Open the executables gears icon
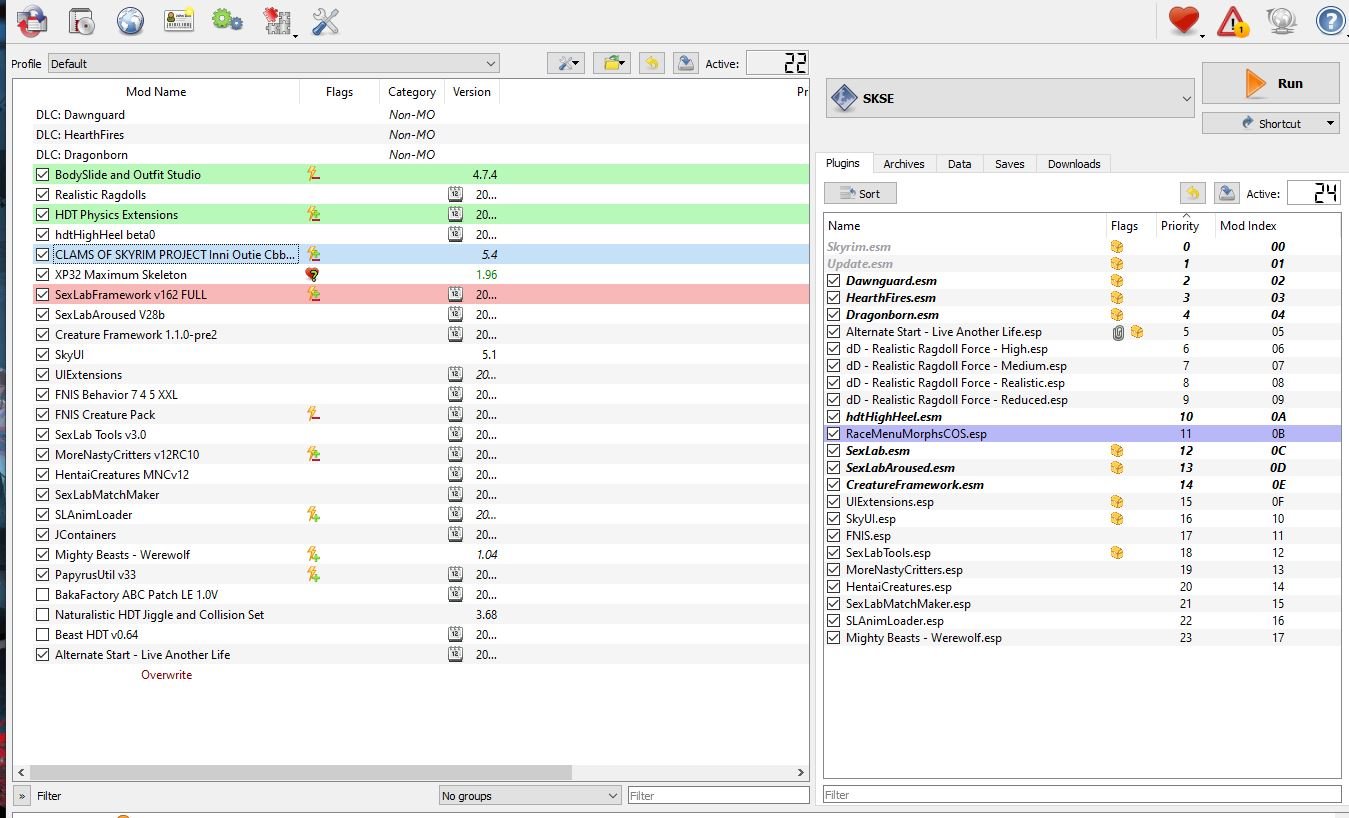 [228, 20]
